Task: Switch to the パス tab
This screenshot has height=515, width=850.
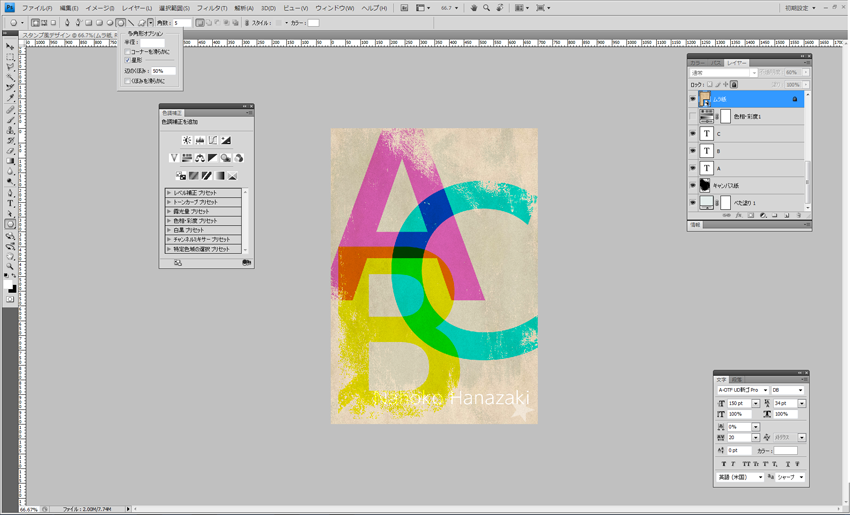Action: 716,63
